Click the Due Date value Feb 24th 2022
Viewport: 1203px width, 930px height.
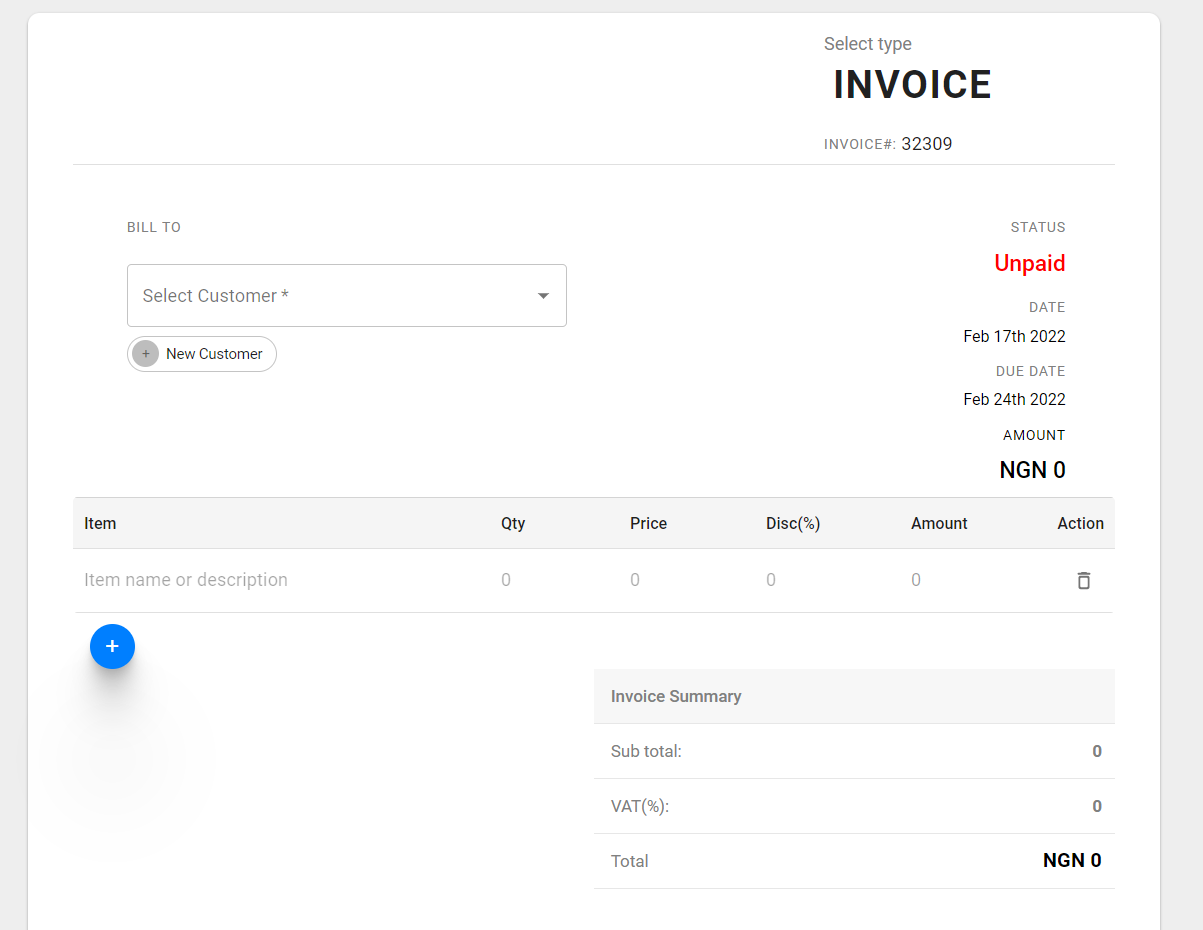(1014, 399)
